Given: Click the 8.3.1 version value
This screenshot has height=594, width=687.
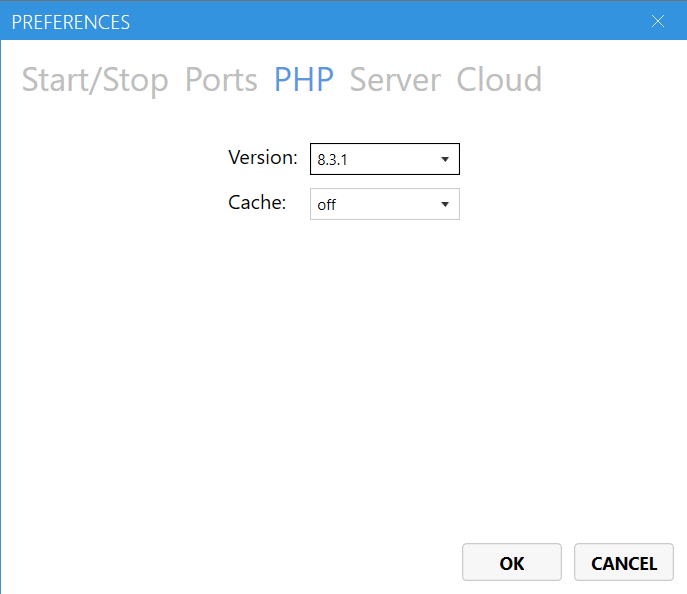Looking at the screenshot, I should tap(331, 160).
